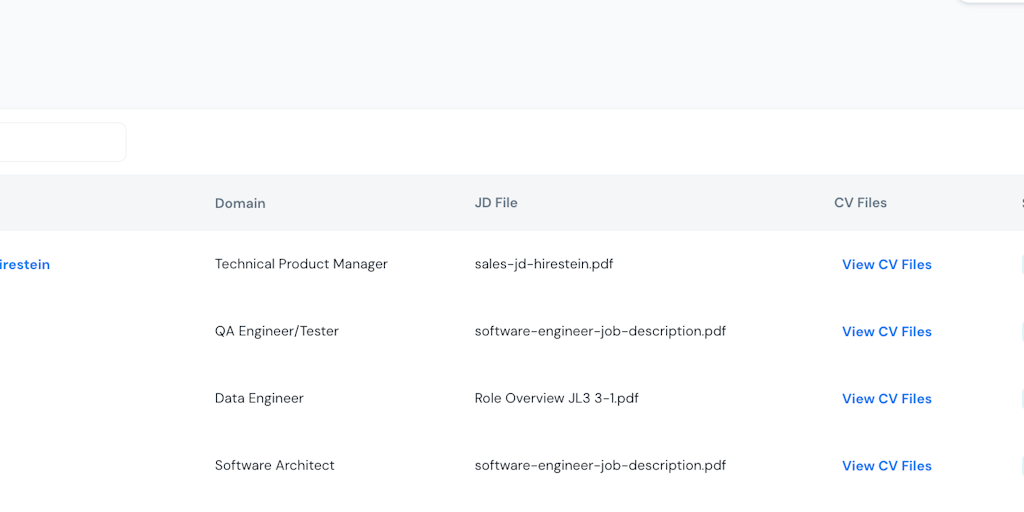Image resolution: width=1024 pixels, height=512 pixels.
Task: Select the Data Engineer domain cell
Action: click(259, 399)
